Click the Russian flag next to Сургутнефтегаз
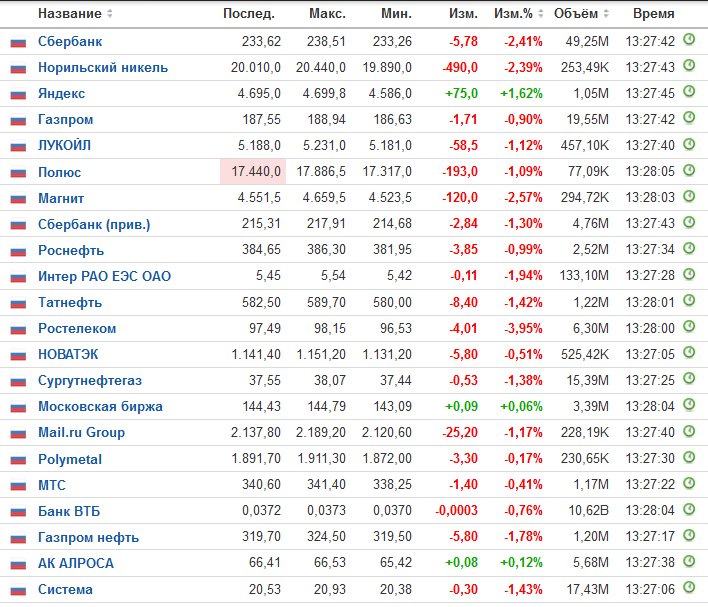This screenshot has width=708, height=607. [18, 382]
